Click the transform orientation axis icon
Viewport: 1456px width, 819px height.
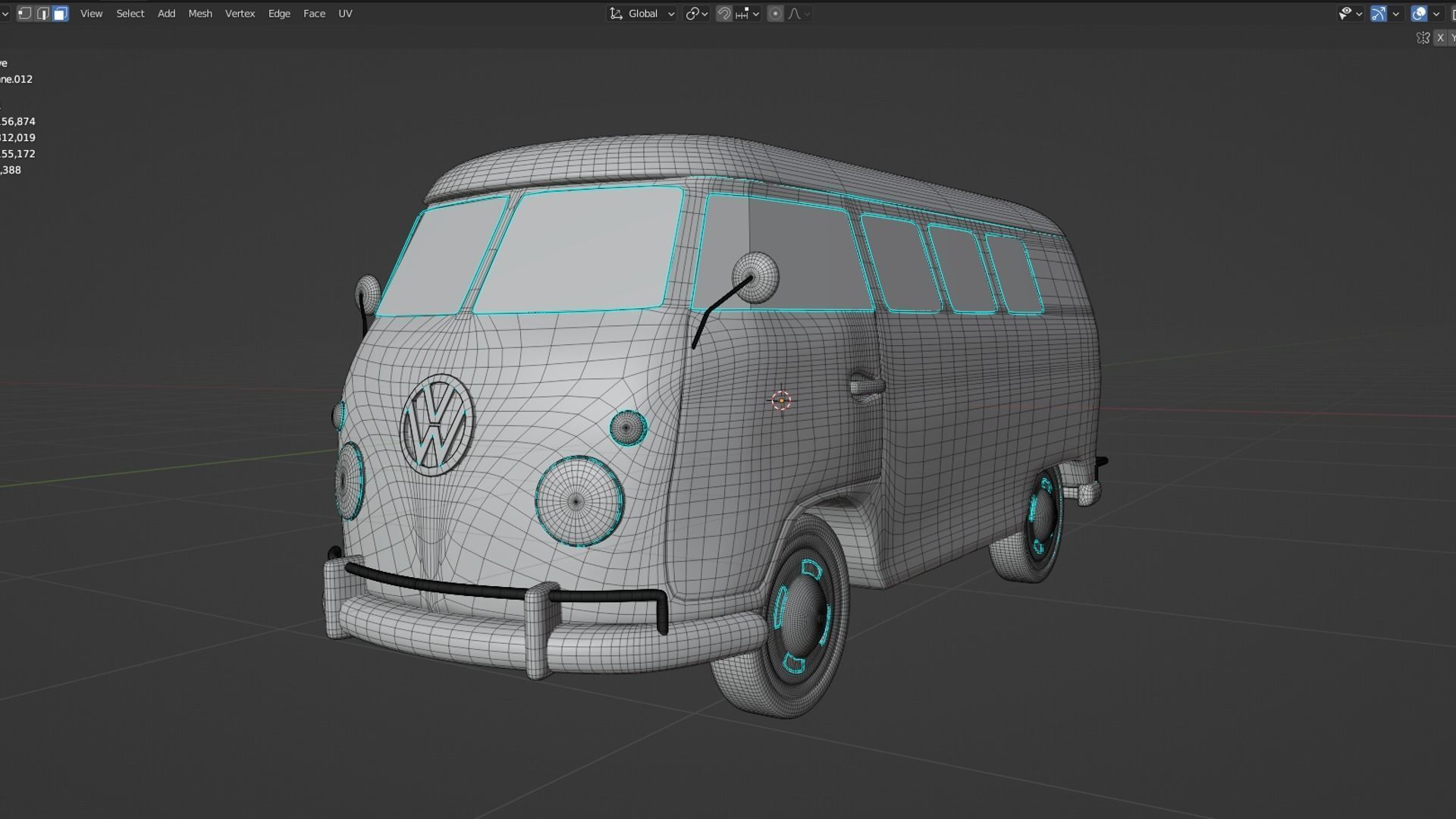coord(617,13)
